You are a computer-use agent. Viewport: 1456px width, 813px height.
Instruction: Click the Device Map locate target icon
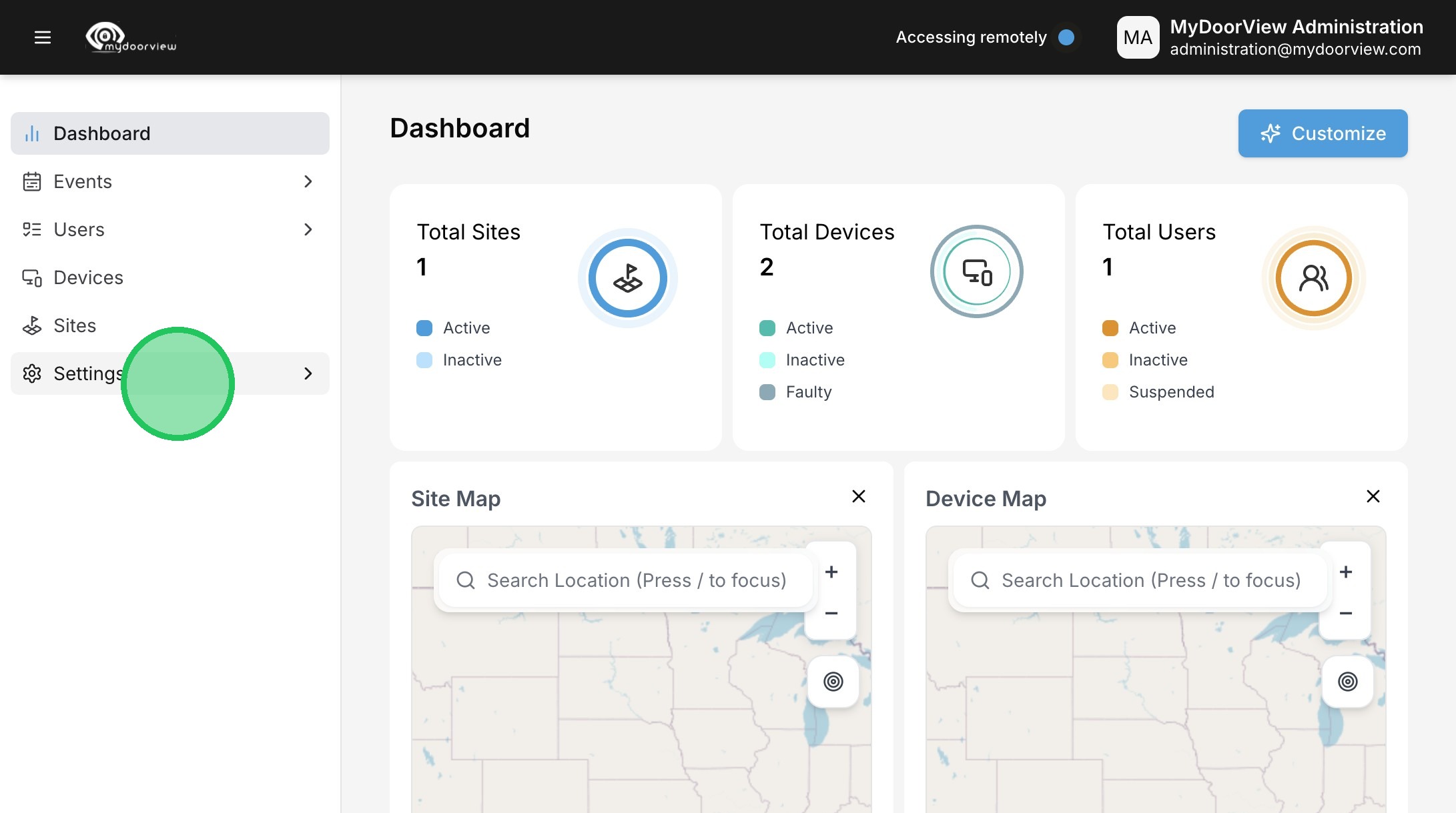(1347, 682)
